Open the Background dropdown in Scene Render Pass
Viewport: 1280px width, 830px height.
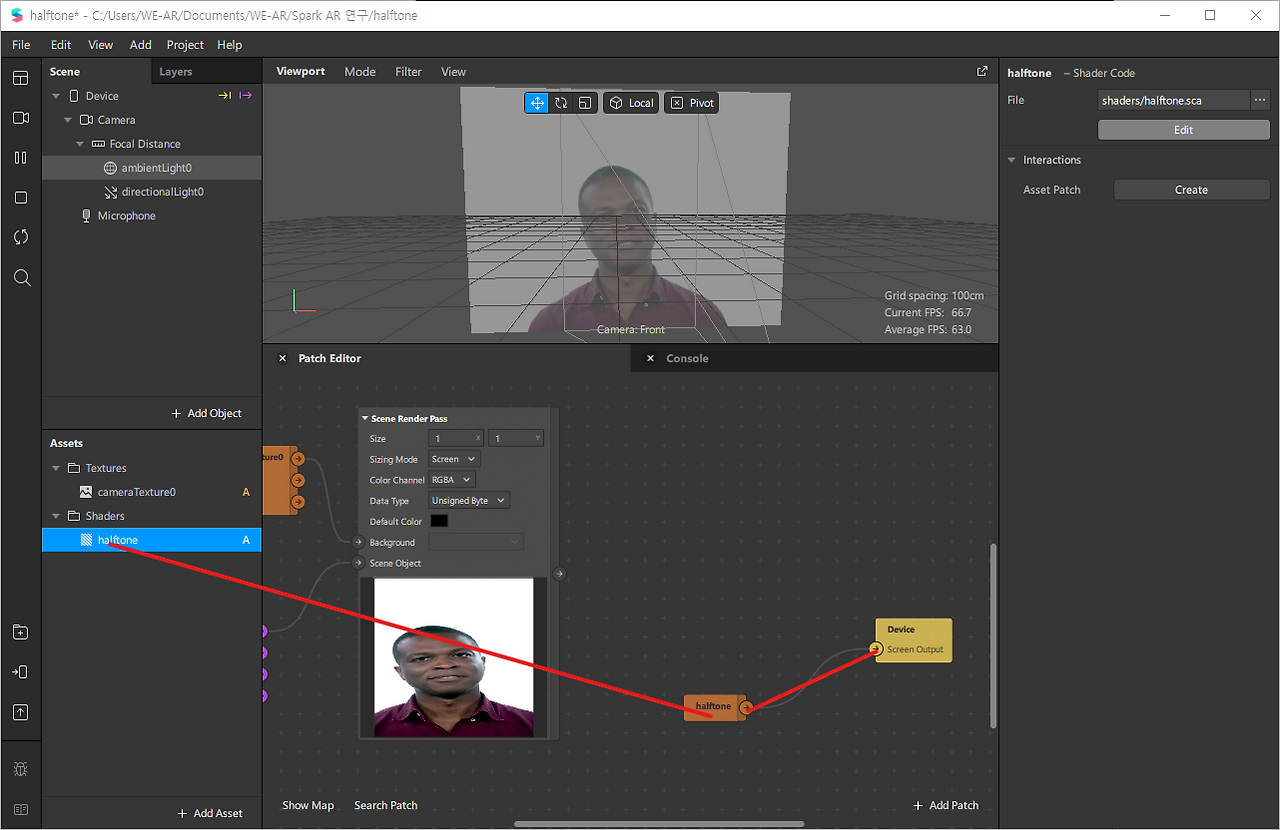coord(476,542)
